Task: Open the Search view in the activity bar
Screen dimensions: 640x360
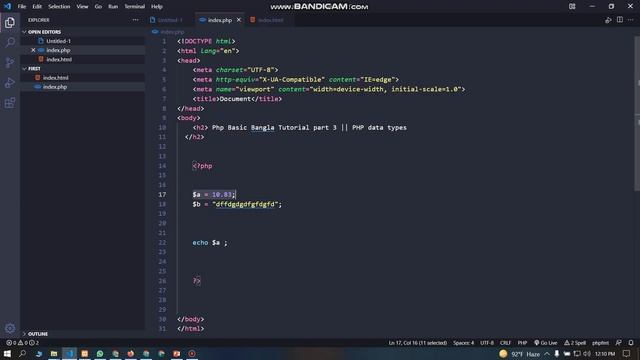Action: click(x=10, y=42)
